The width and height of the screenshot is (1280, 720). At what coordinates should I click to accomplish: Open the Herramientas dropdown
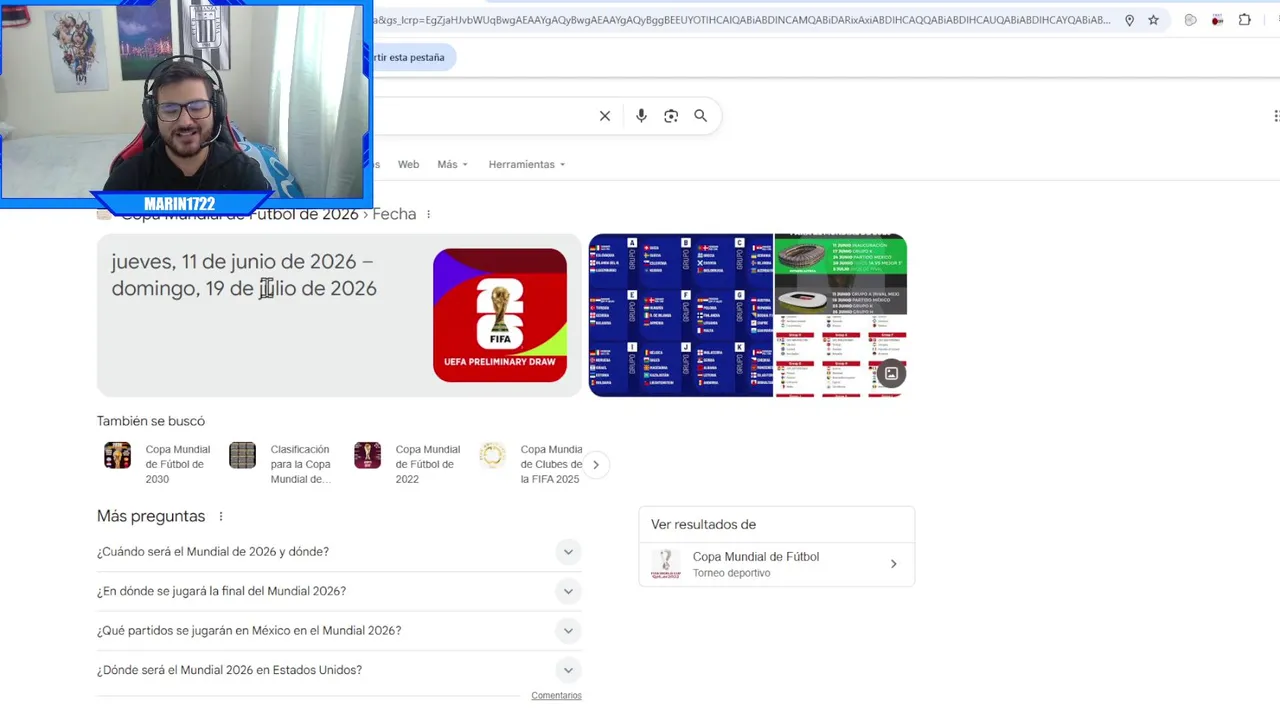click(x=527, y=164)
